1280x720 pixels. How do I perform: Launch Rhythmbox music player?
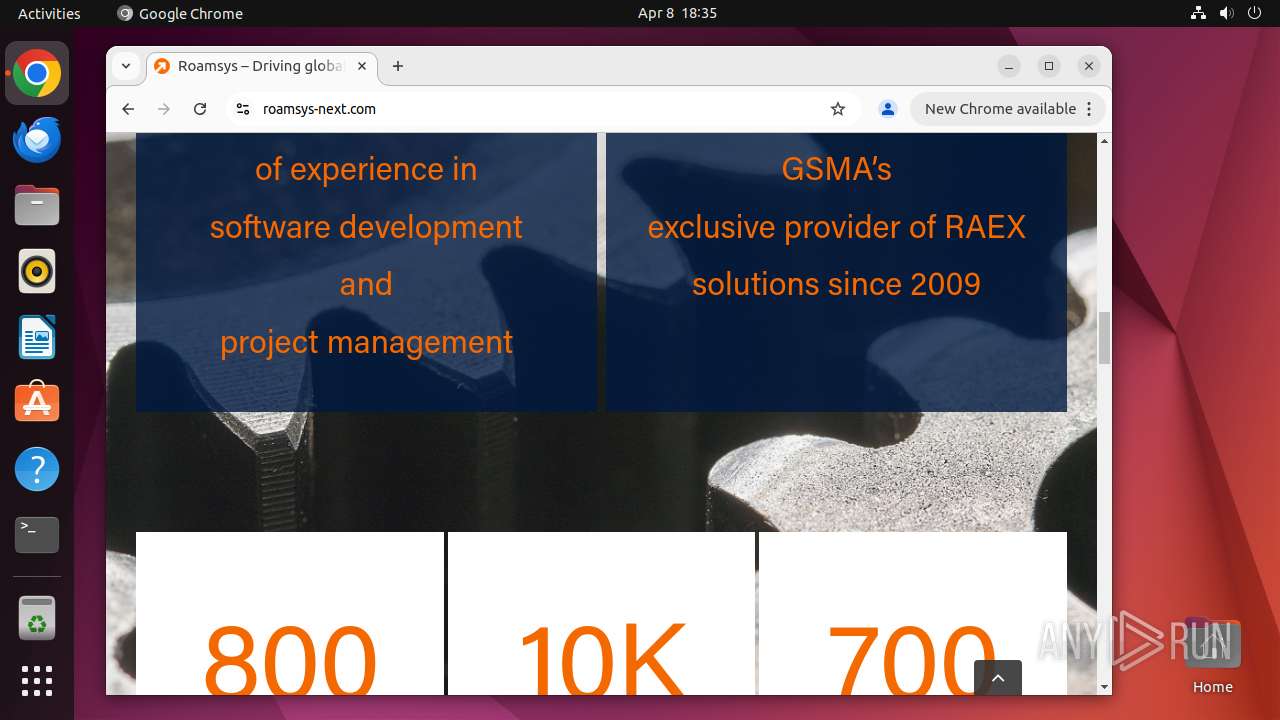click(37, 271)
